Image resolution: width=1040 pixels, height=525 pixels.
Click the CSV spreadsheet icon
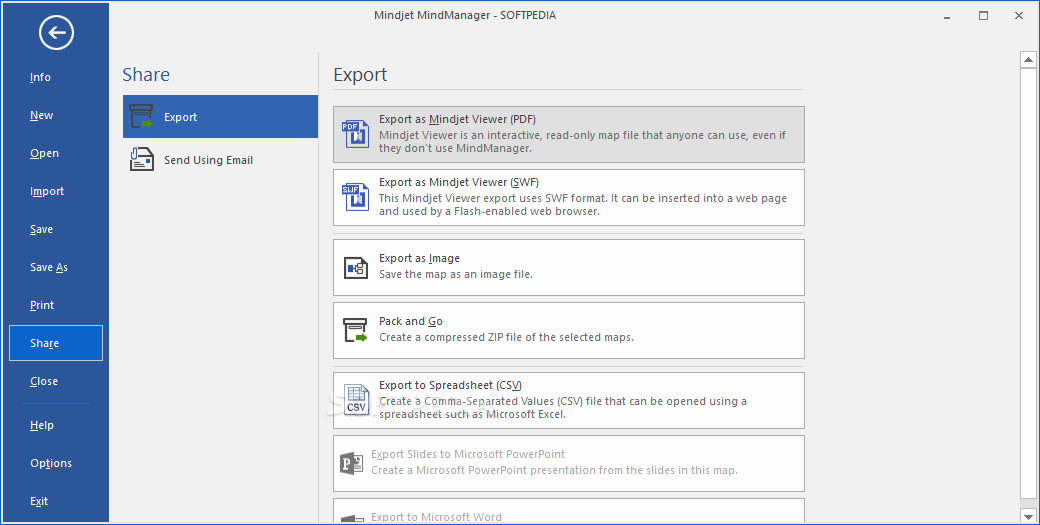(x=356, y=400)
